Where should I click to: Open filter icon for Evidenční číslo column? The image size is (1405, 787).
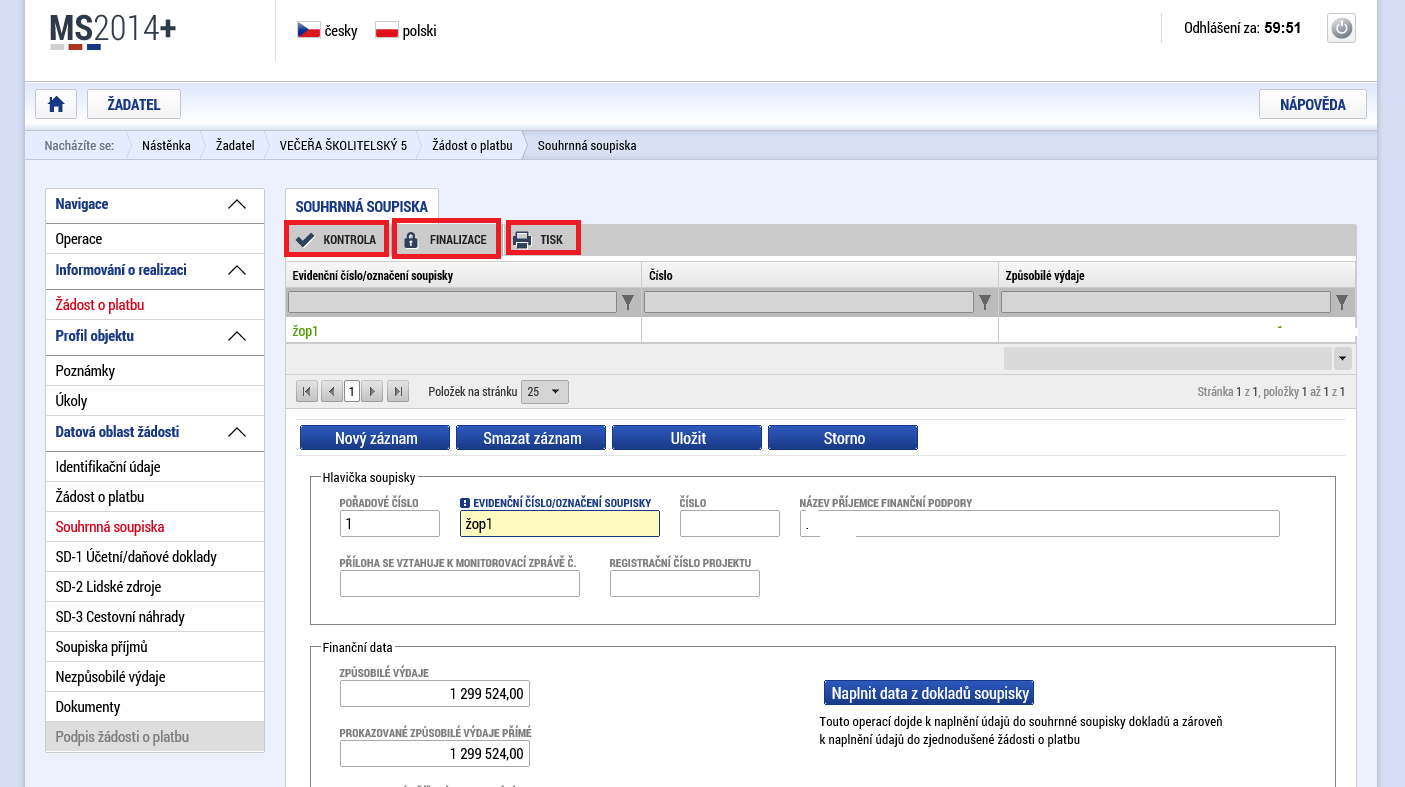[x=628, y=302]
